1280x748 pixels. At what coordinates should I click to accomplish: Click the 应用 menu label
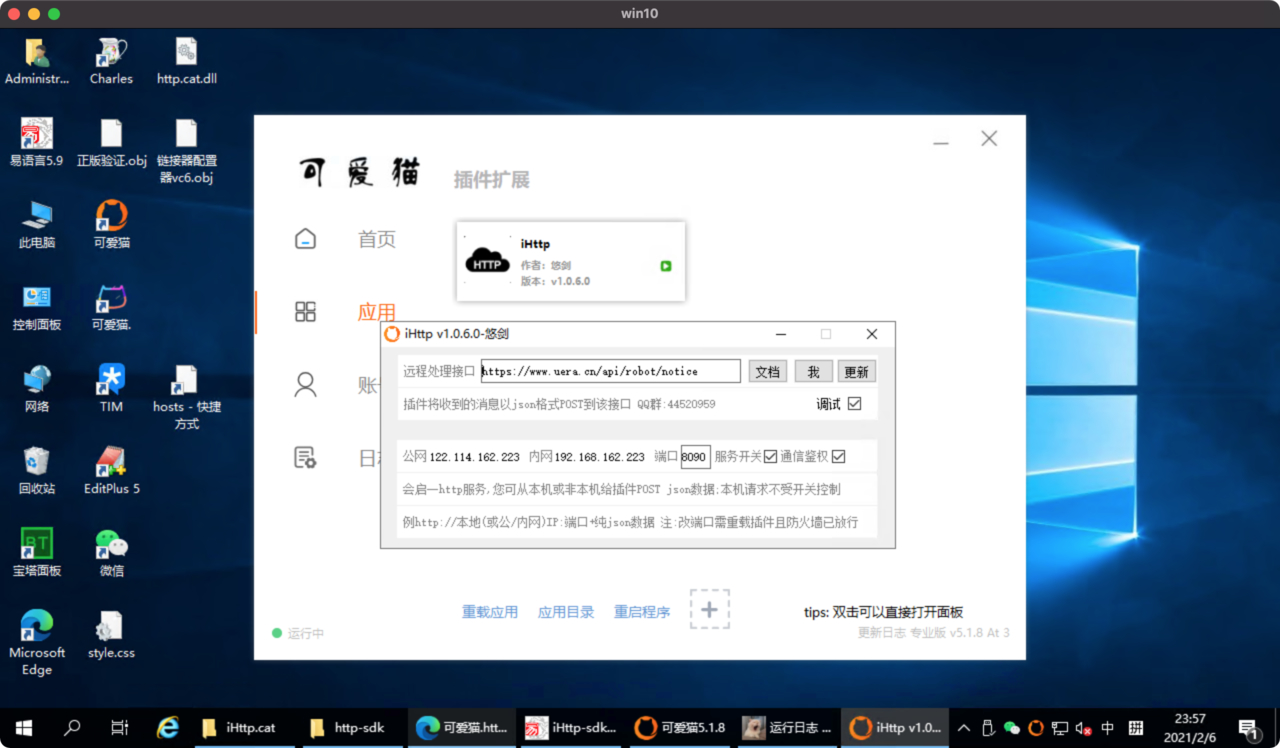(377, 312)
